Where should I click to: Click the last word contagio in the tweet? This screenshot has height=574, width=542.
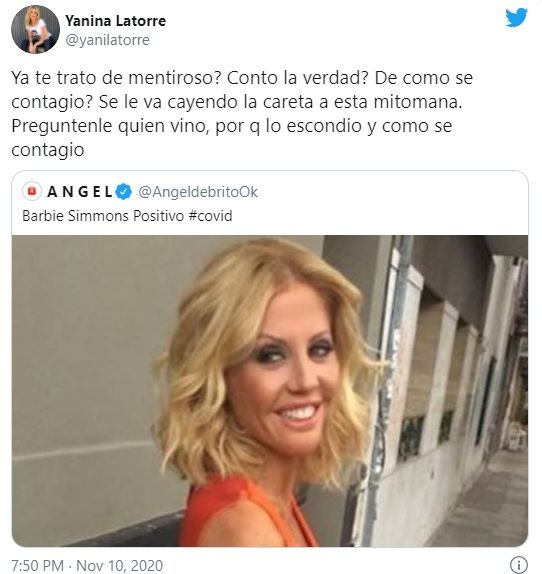48,150
